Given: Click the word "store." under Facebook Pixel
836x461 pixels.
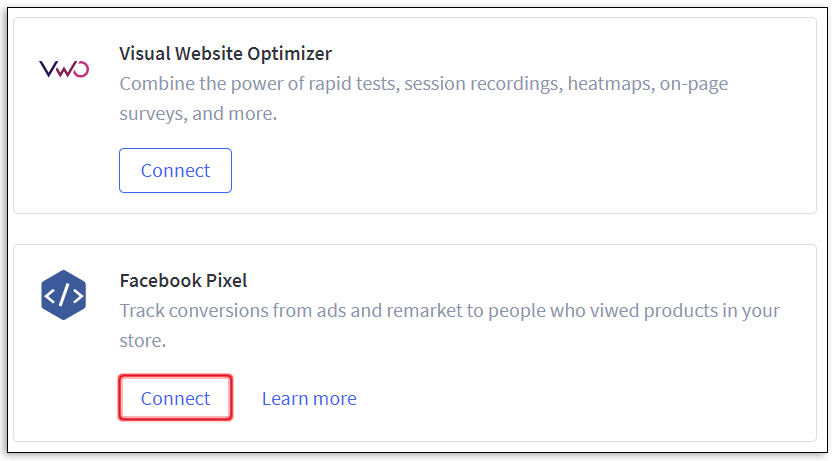Looking at the screenshot, I should pos(143,342).
